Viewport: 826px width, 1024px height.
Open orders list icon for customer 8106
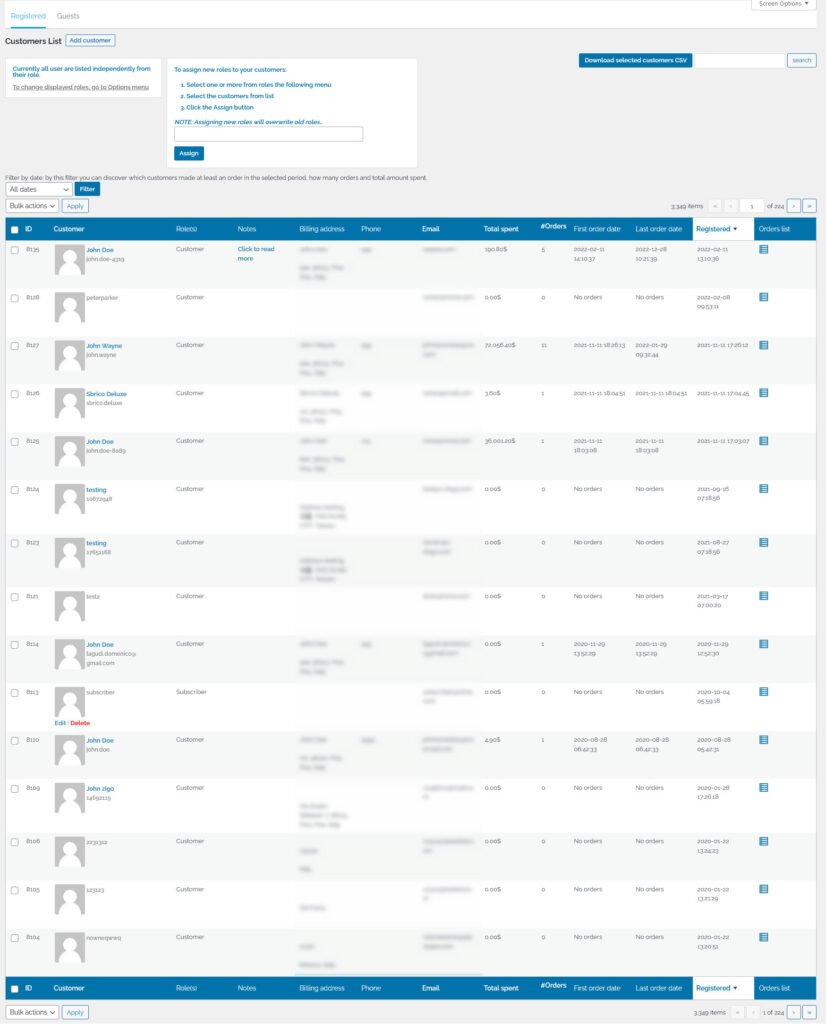[x=763, y=841]
